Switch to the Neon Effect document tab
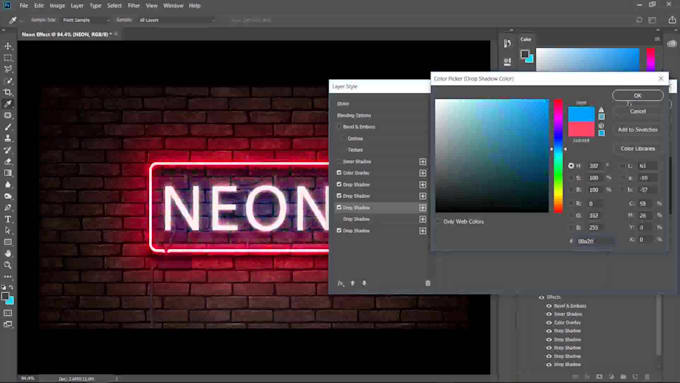 coord(66,34)
